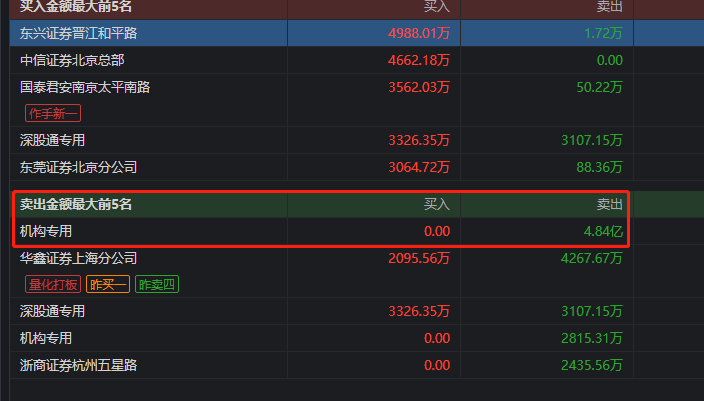Click 卖出 column header in sell section
Image resolution: width=704 pixels, height=401 pixels.
(610, 204)
